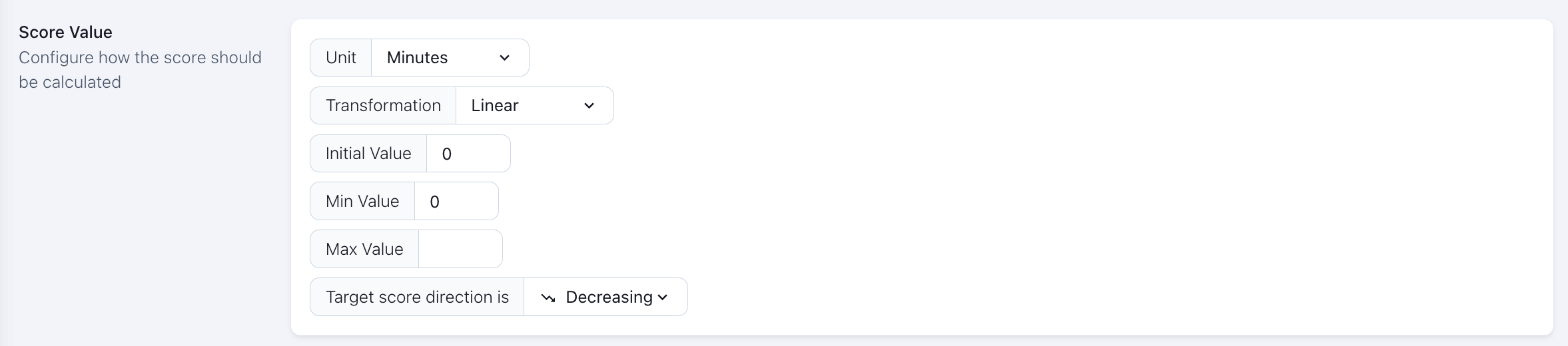Expand the Transformation dropdown set to Linear
Image resolution: width=1568 pixels, height=346 pixels.
pyautogui.click(x=534, y=106)
